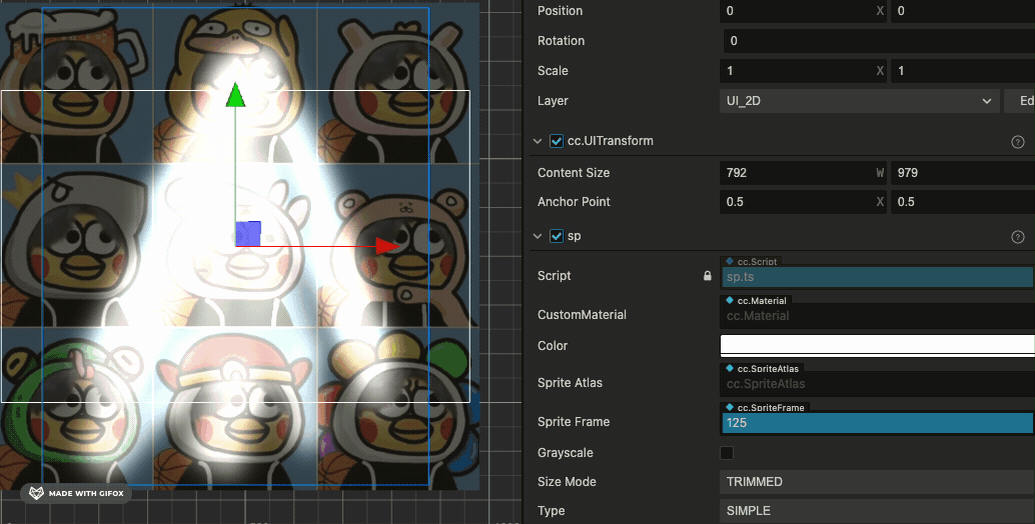Open the Type dropdown showing SIMPLE
This screenshot has width=1035, height=524.
(877, 511)
